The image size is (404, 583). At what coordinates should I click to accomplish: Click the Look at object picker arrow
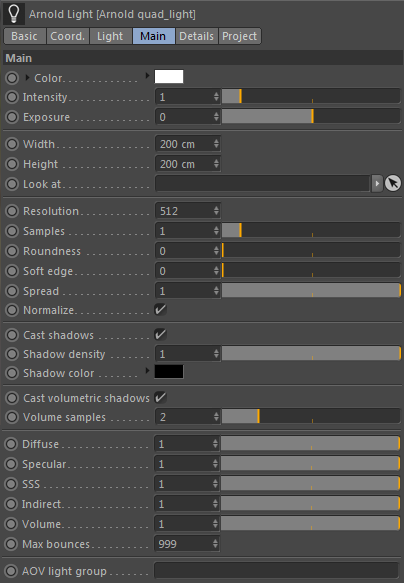(392, 183)
